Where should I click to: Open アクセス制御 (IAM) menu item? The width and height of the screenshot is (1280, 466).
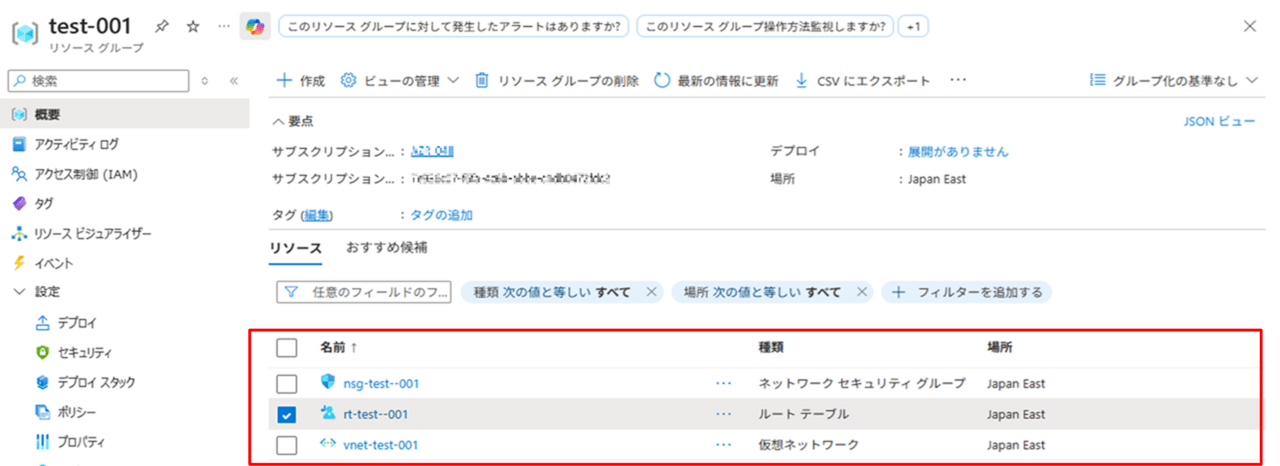point(85,174)
